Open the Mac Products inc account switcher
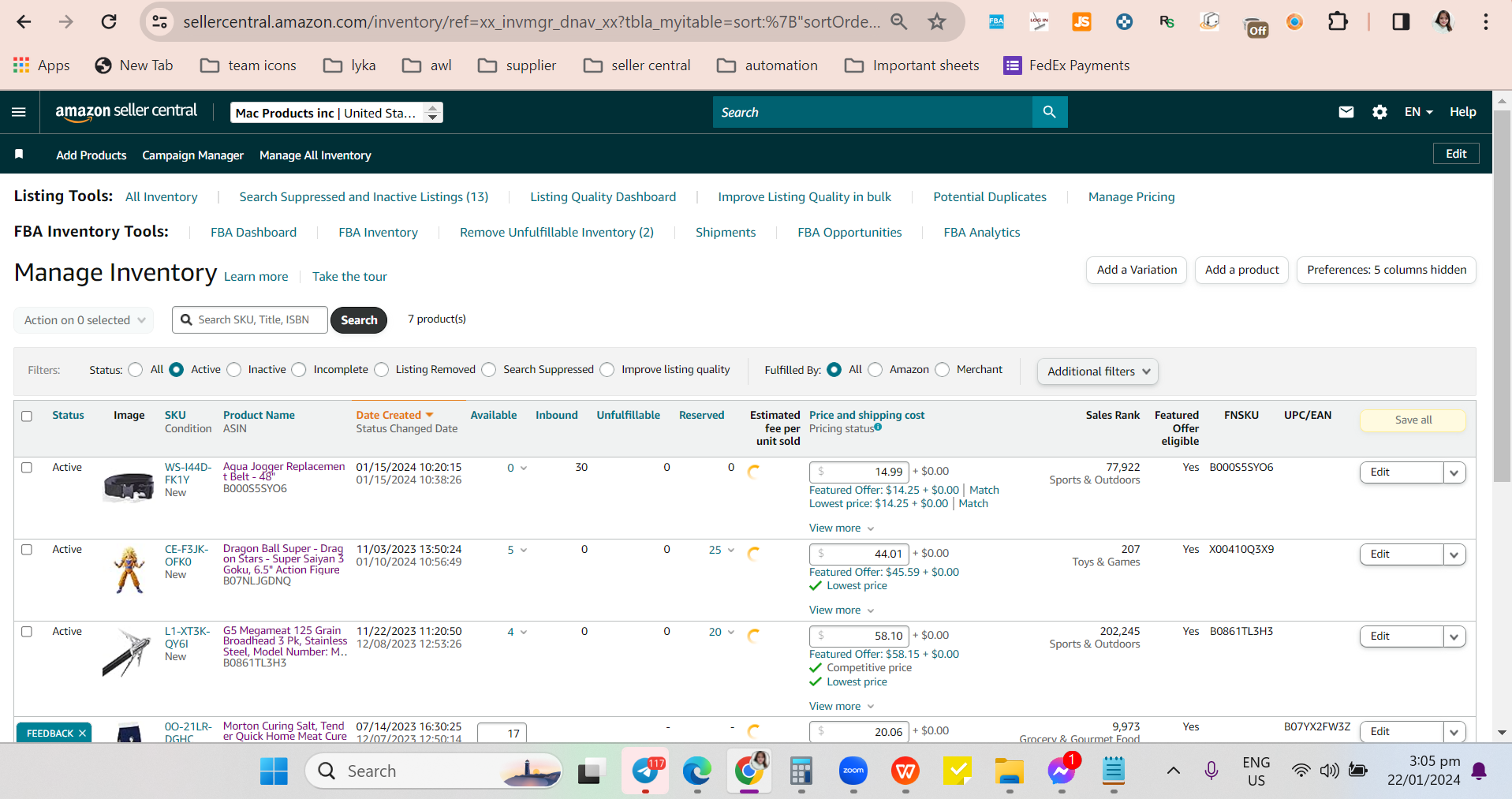1512x799 pixels. (x=337, y=113)
